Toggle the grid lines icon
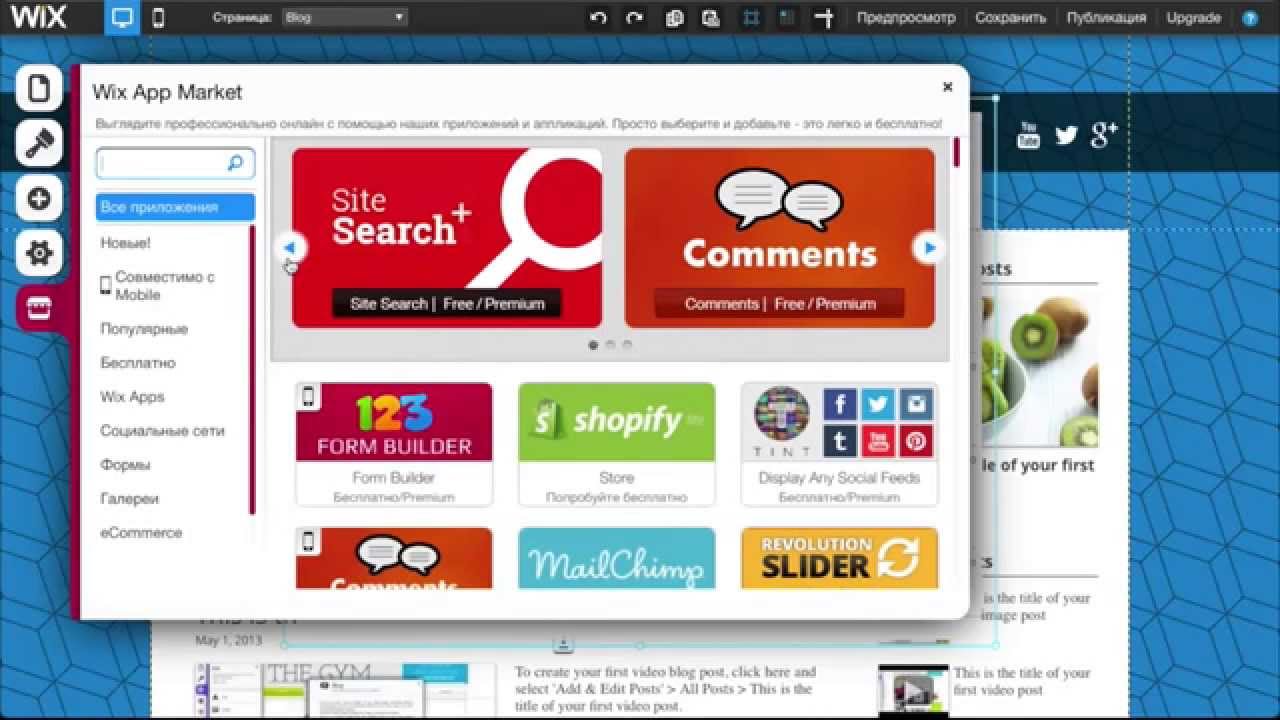 [x=751, y=18]
